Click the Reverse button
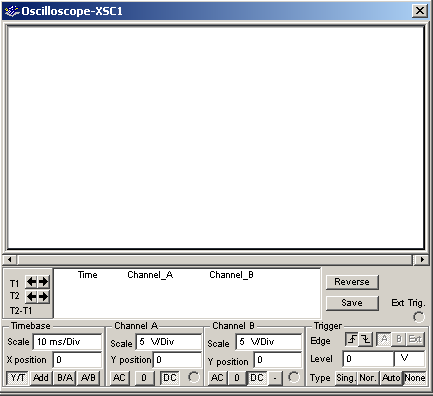433x396 pixels. [352, 282]
